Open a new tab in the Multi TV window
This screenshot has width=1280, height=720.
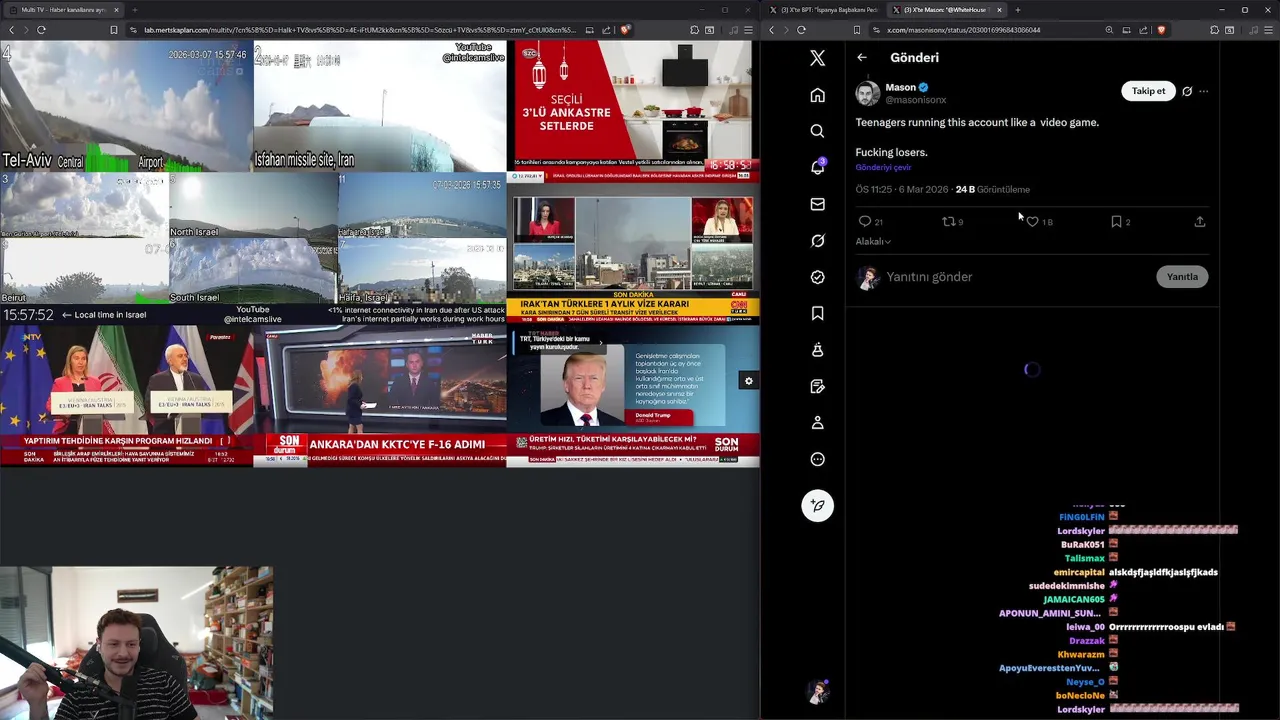(x=134, y=10)
